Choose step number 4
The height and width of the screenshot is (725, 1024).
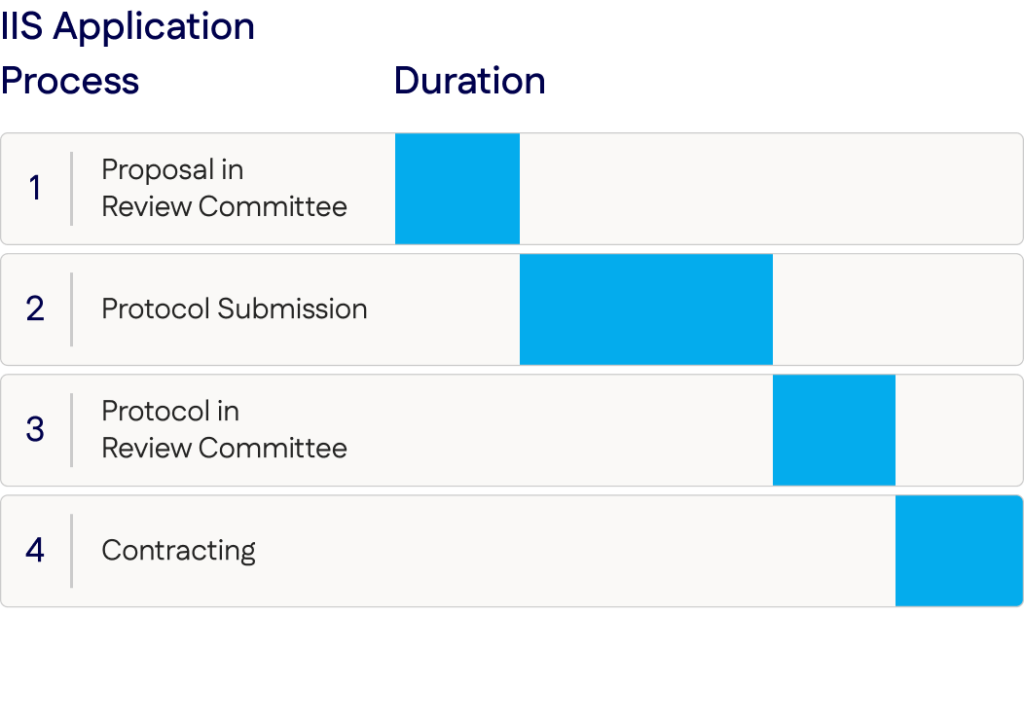click(x=35, y=550)
